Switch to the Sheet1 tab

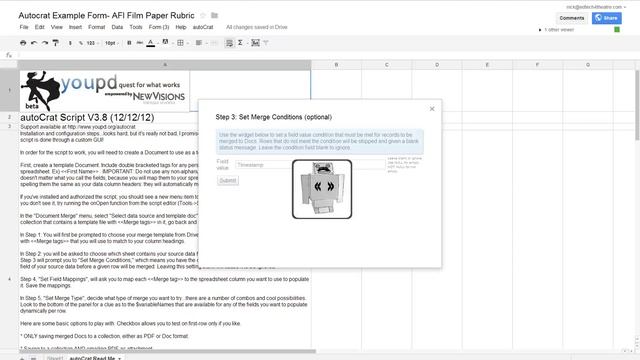(55, 358)
